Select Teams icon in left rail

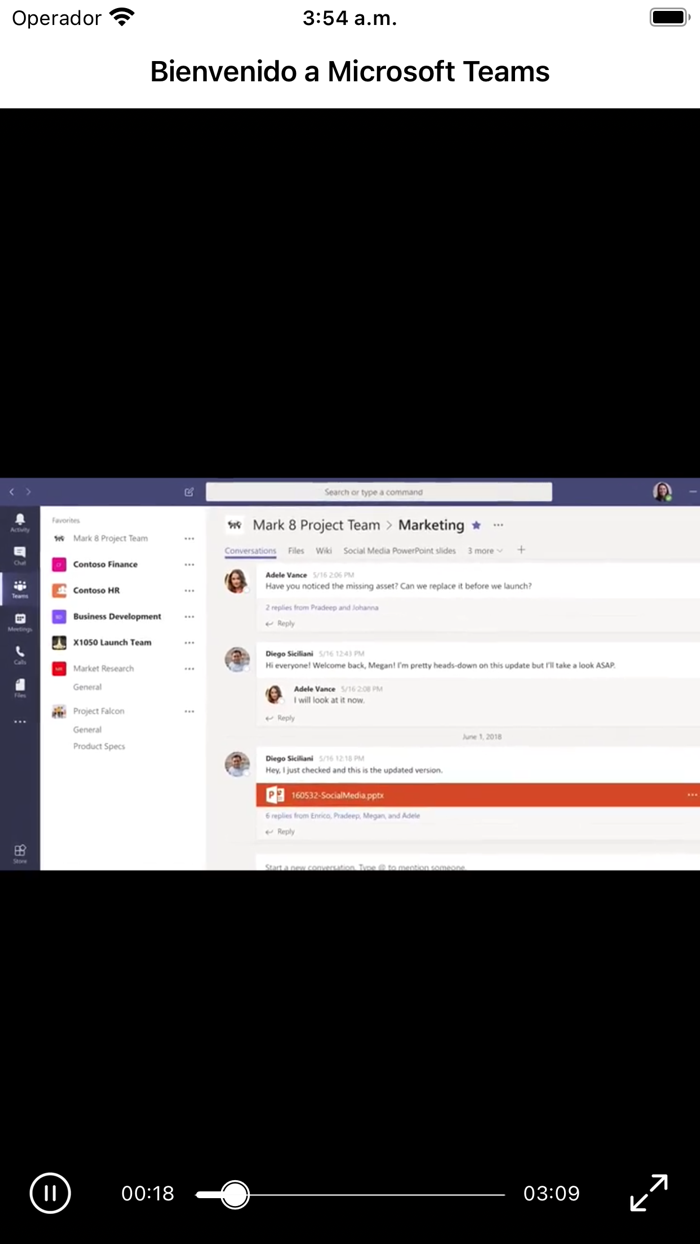[x=20, y=589]
